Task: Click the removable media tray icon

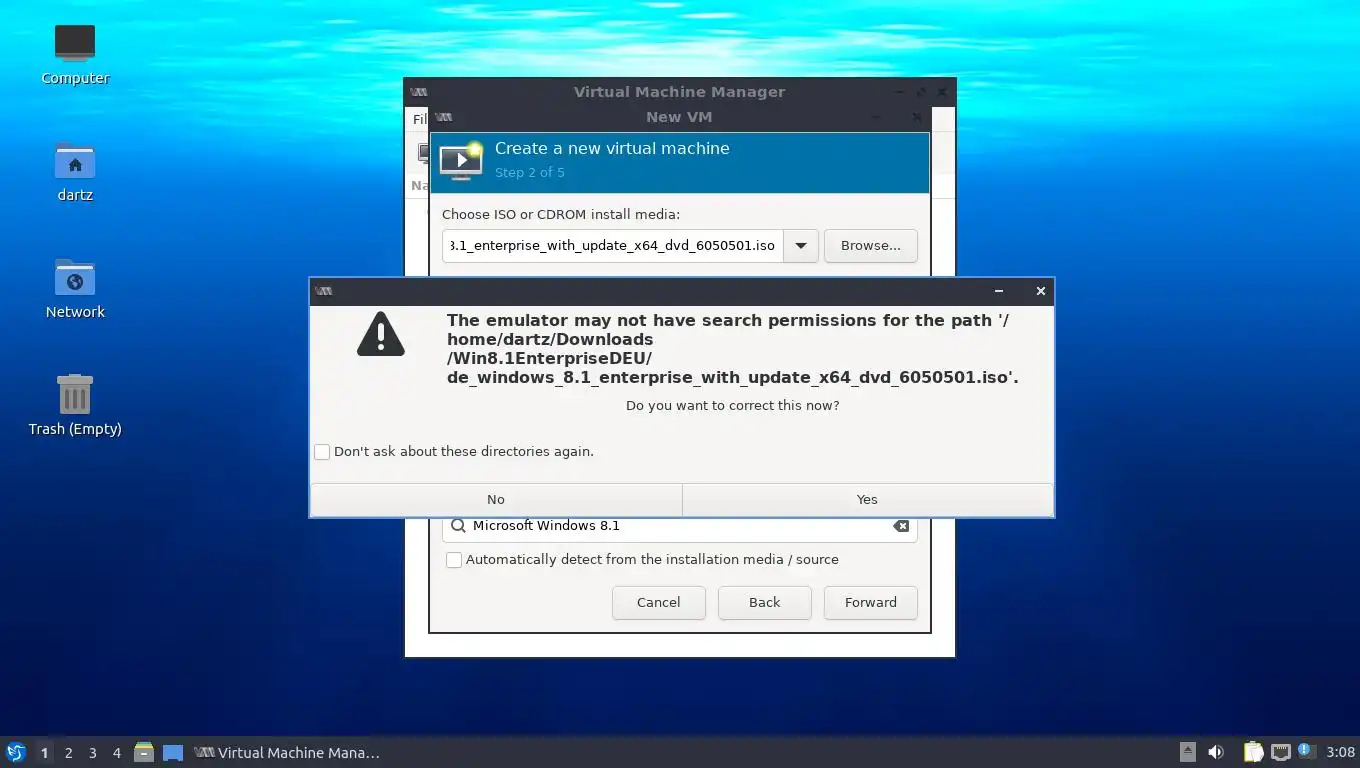Action: pyautogui.click(x=1187, y=752)
